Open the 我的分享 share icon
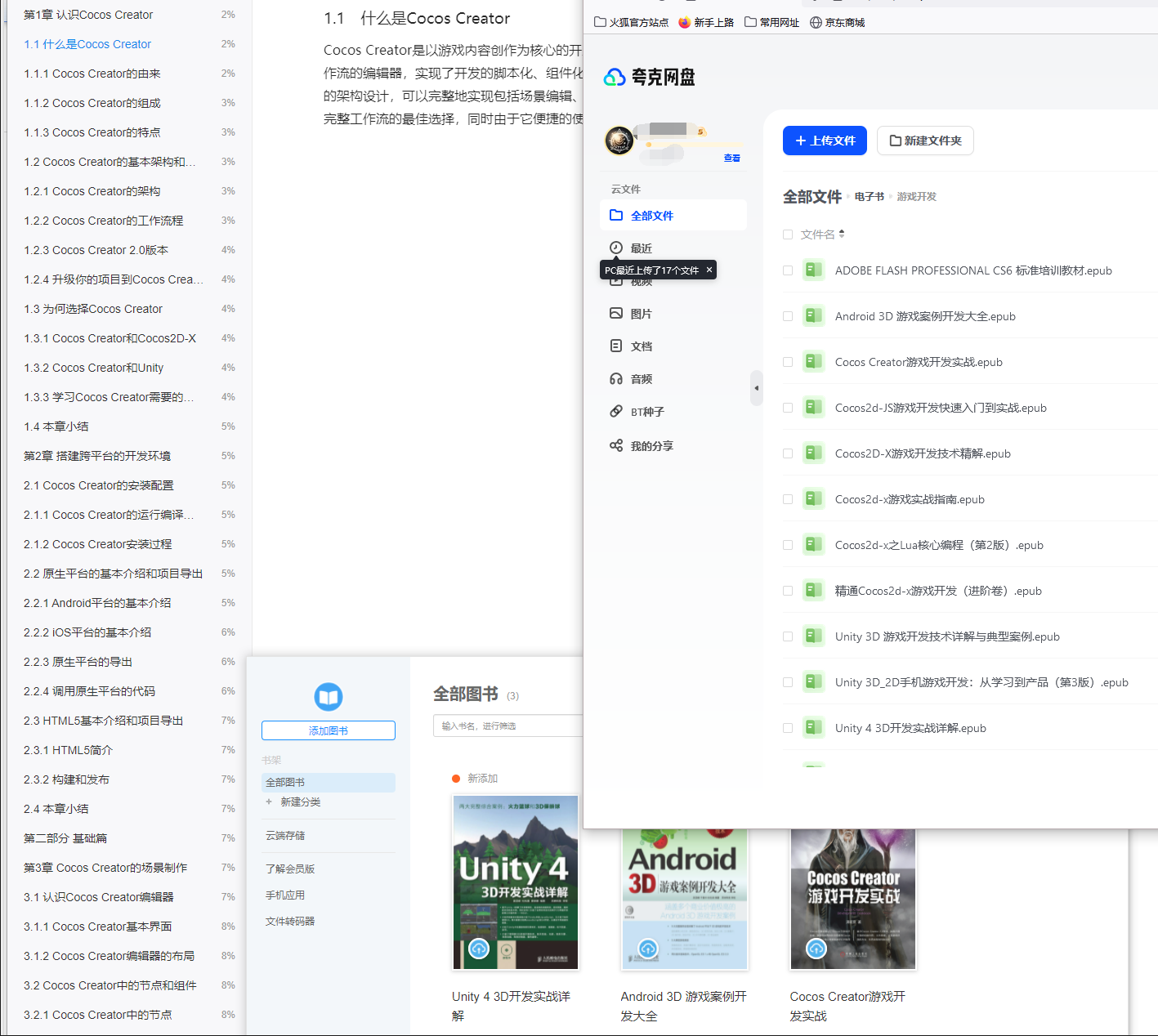This screenshot has height=1036, width=1158. click(616, 445)
